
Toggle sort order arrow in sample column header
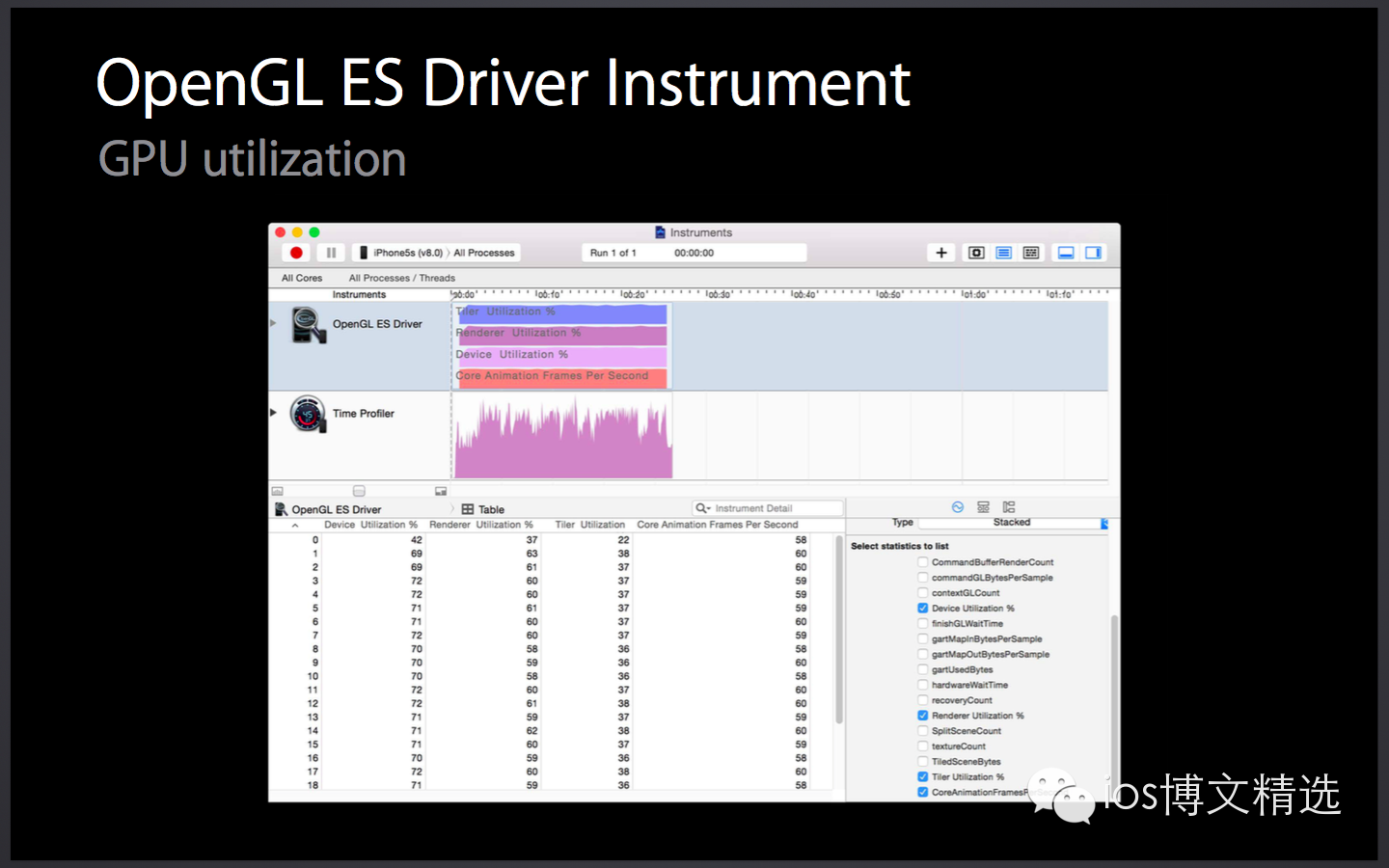coord(295,526)
